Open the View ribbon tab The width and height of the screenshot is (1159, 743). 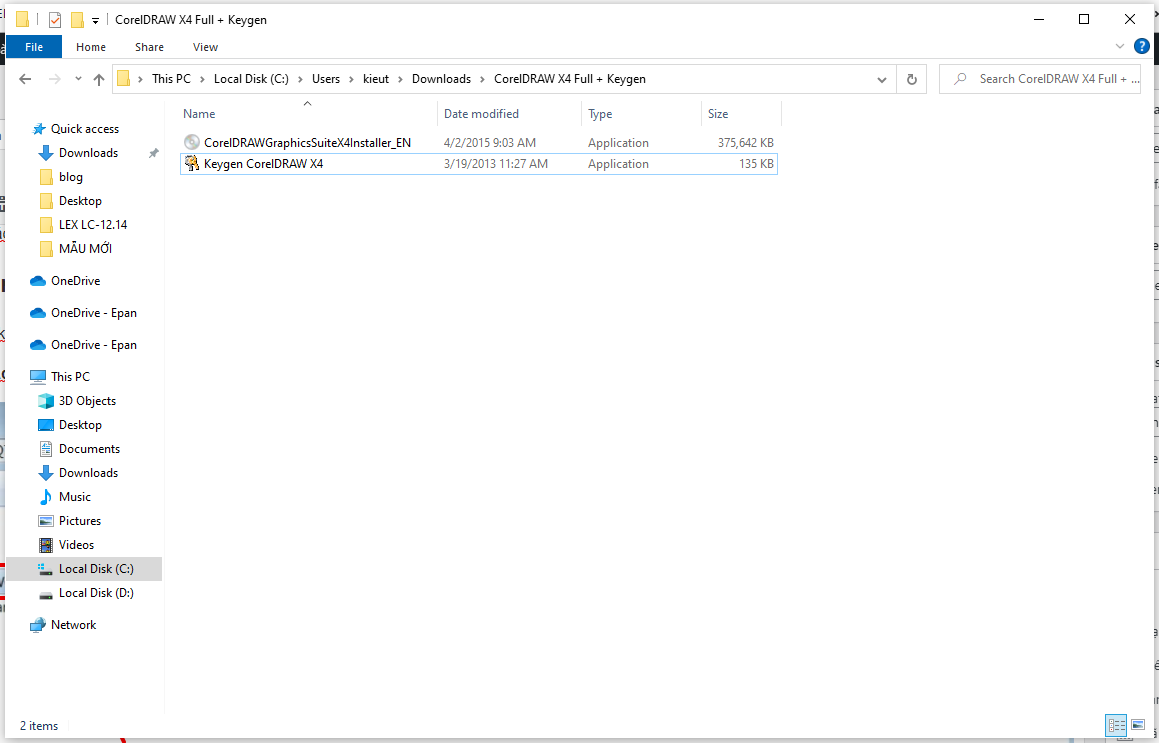pyautogui.click(x=205, y=47)
